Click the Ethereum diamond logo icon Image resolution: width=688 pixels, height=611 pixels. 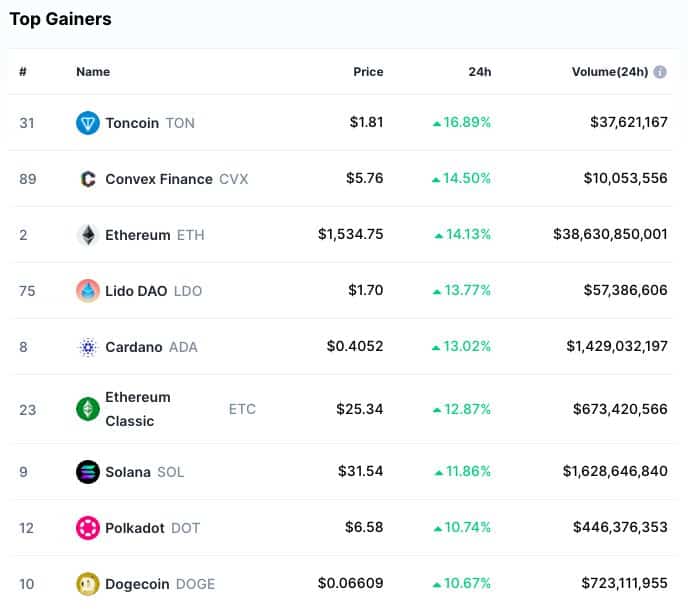click(x=88, y=235)
